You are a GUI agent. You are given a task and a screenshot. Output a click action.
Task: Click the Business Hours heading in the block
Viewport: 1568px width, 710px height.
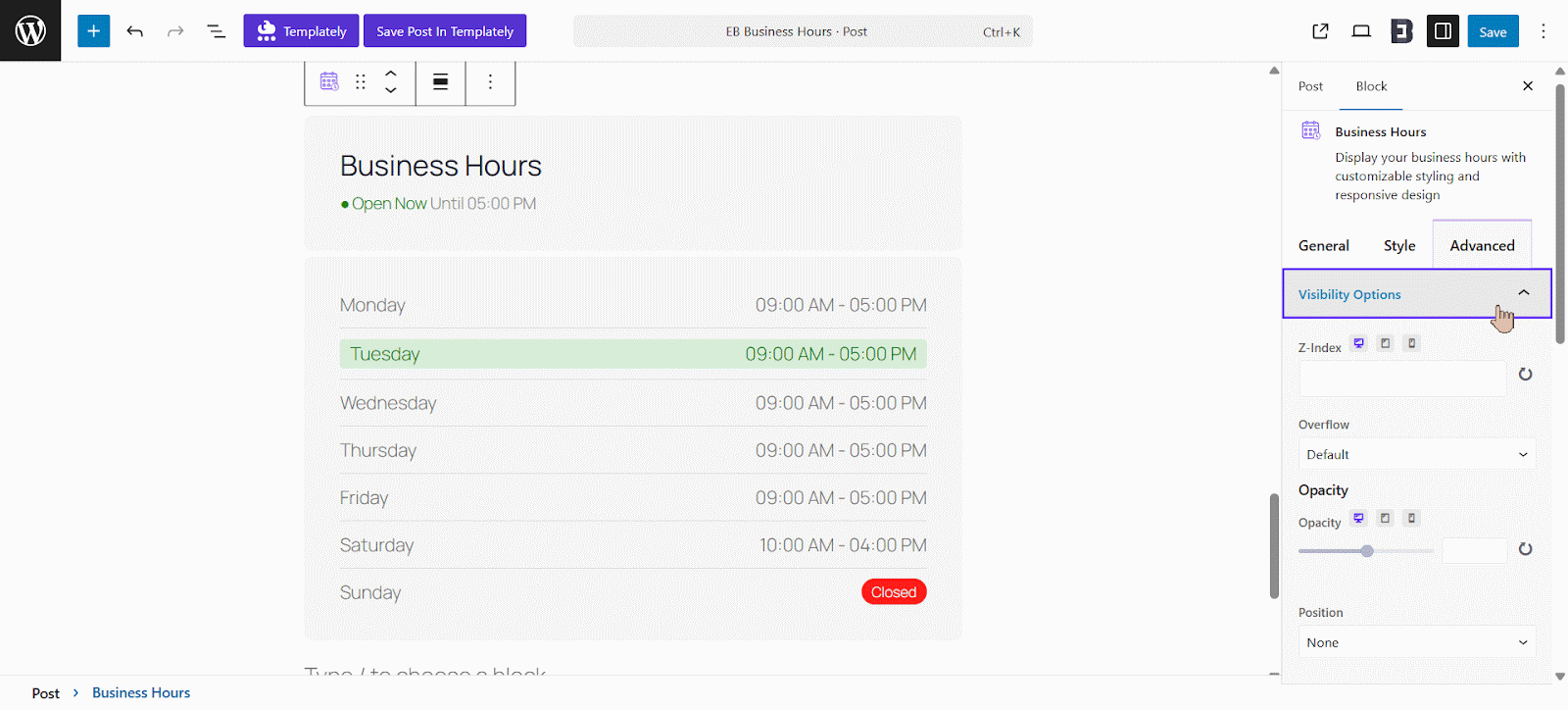(441, 166)
